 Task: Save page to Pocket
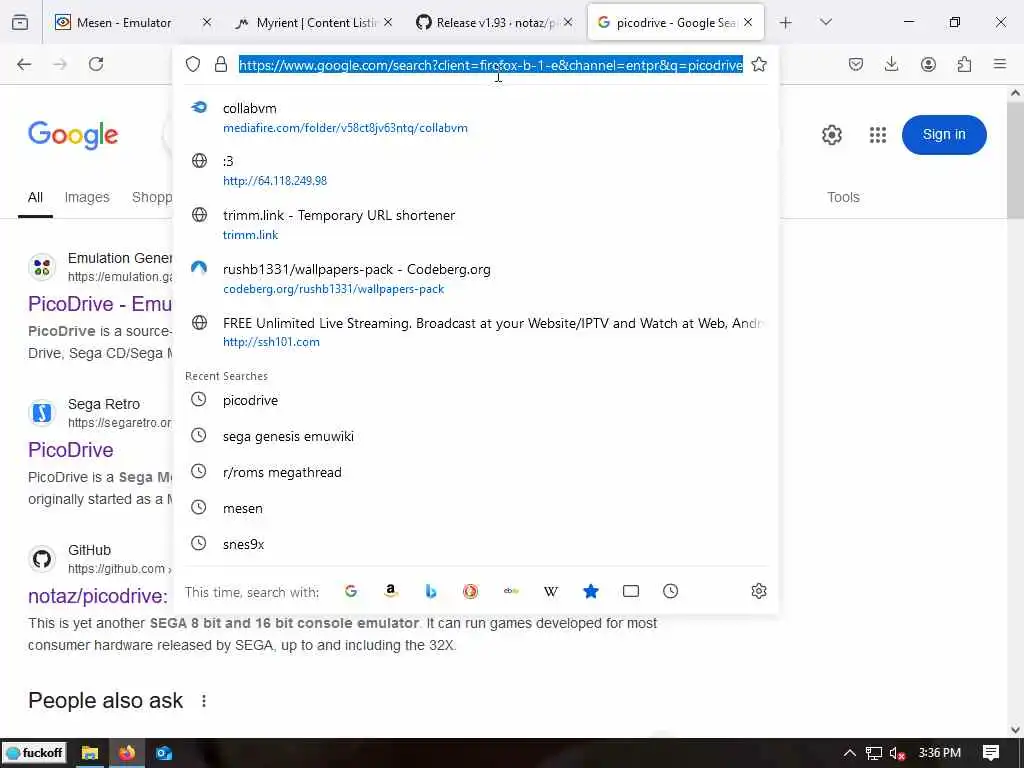tap(856, 64)
